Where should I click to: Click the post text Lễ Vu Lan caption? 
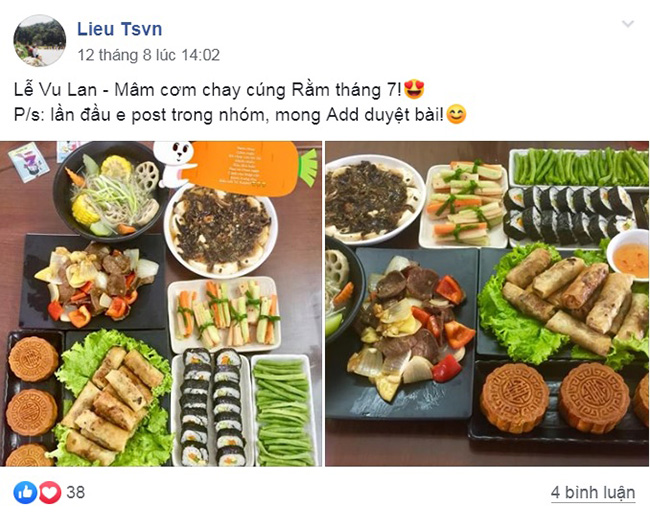[x=208, y=90]
